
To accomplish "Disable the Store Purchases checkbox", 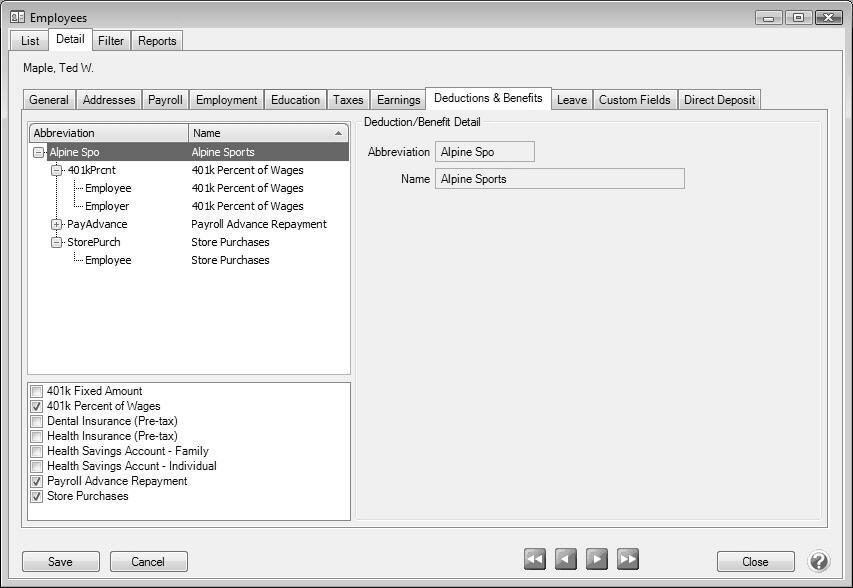I will pyautogui.click(x=36, y=496).
